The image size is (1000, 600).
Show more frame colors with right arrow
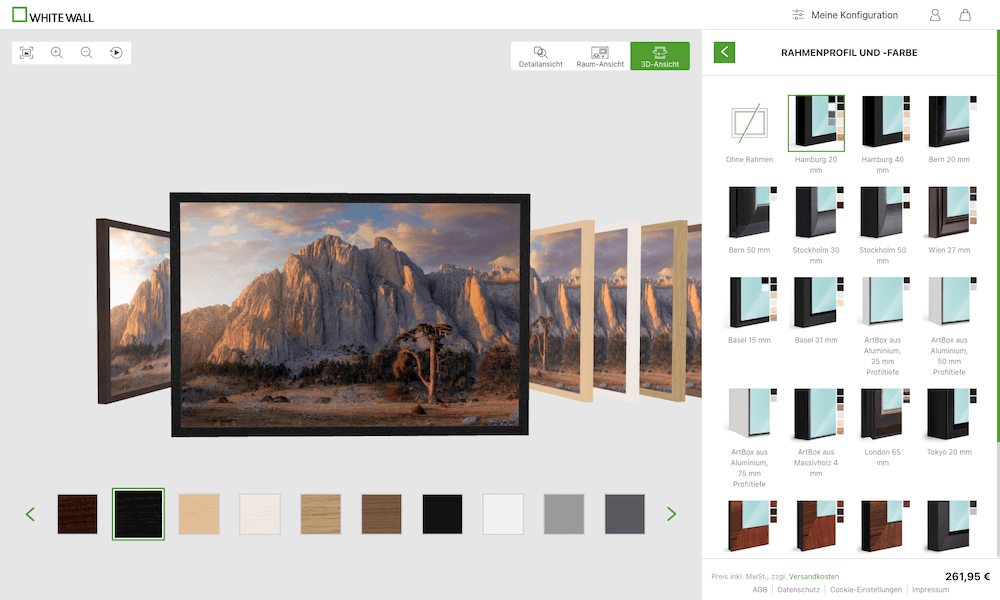[x=671, y=514]
